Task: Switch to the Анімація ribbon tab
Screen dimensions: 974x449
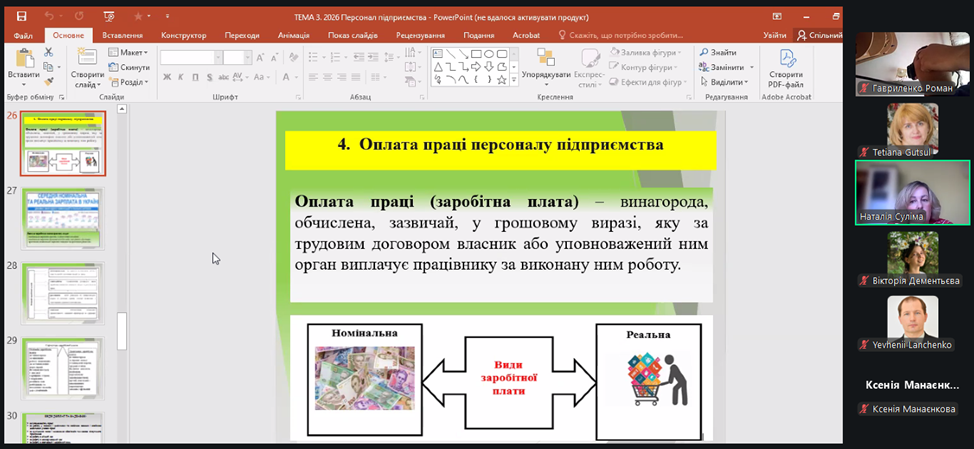Action: 296,36
